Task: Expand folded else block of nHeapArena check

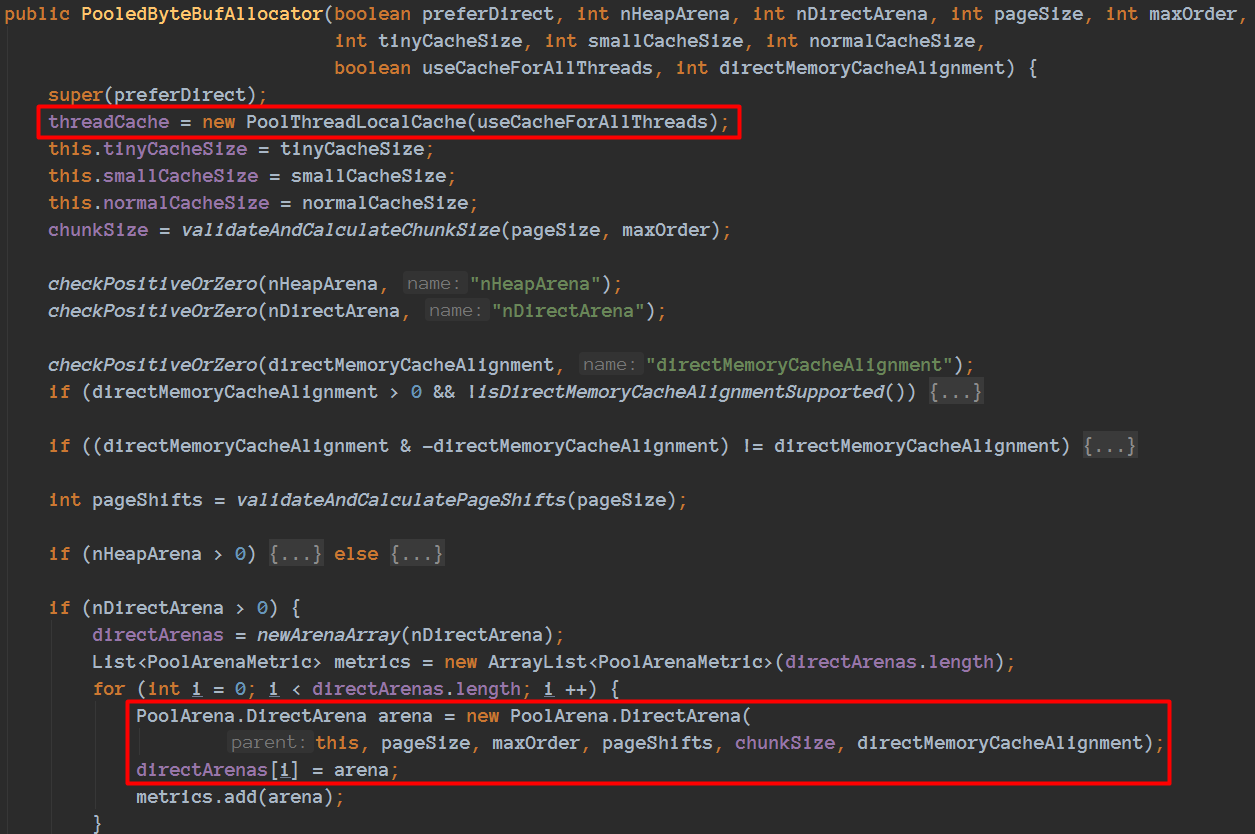Action: click(x=417, y=554)
